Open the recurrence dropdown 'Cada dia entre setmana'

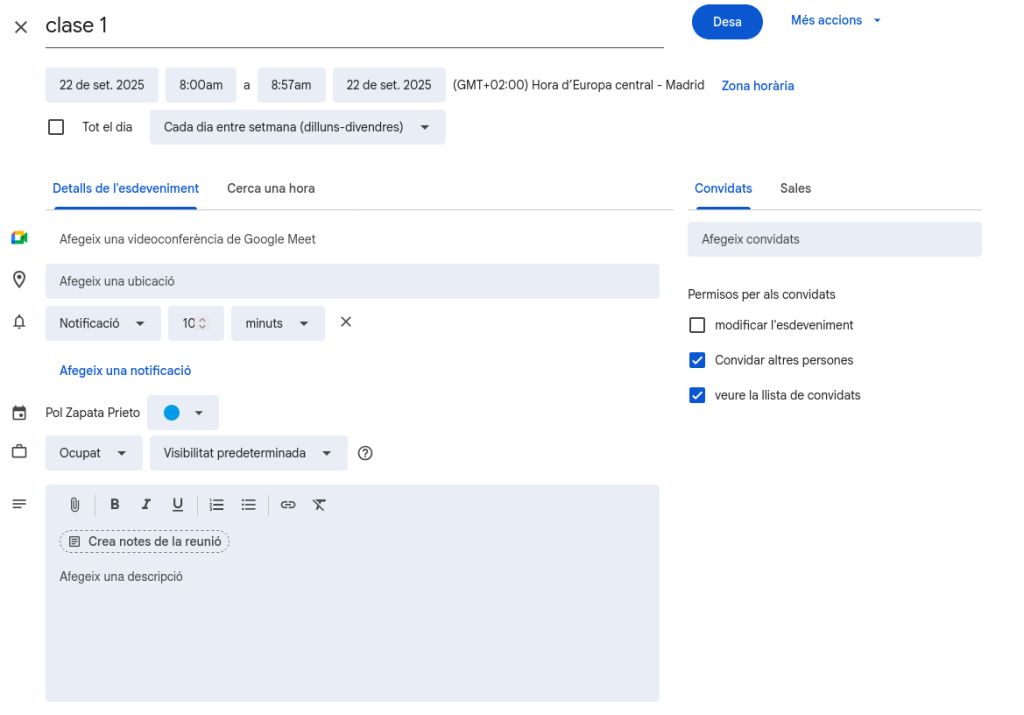[297, 127]
